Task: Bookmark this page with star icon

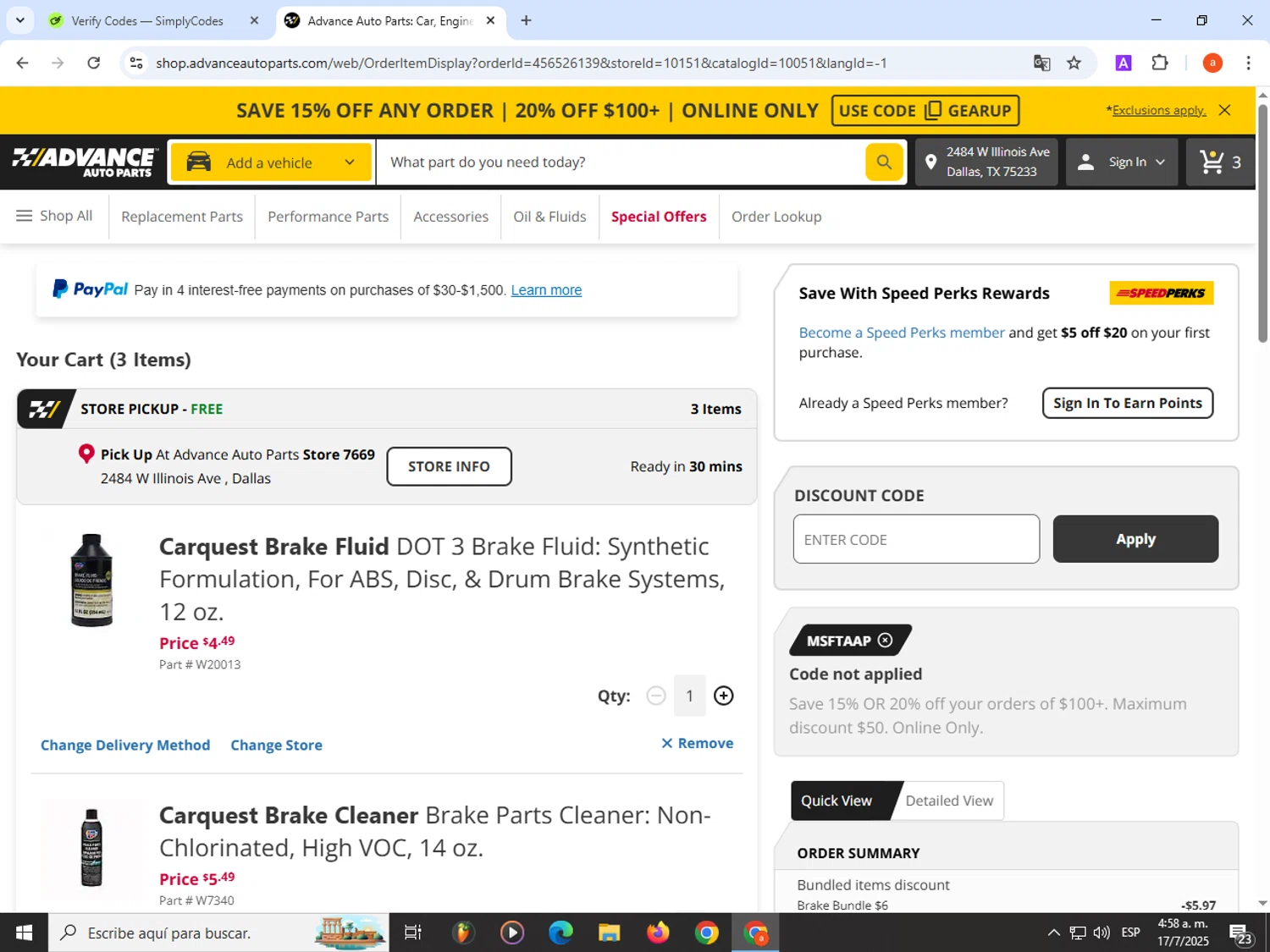Action: click(1074, 63)
